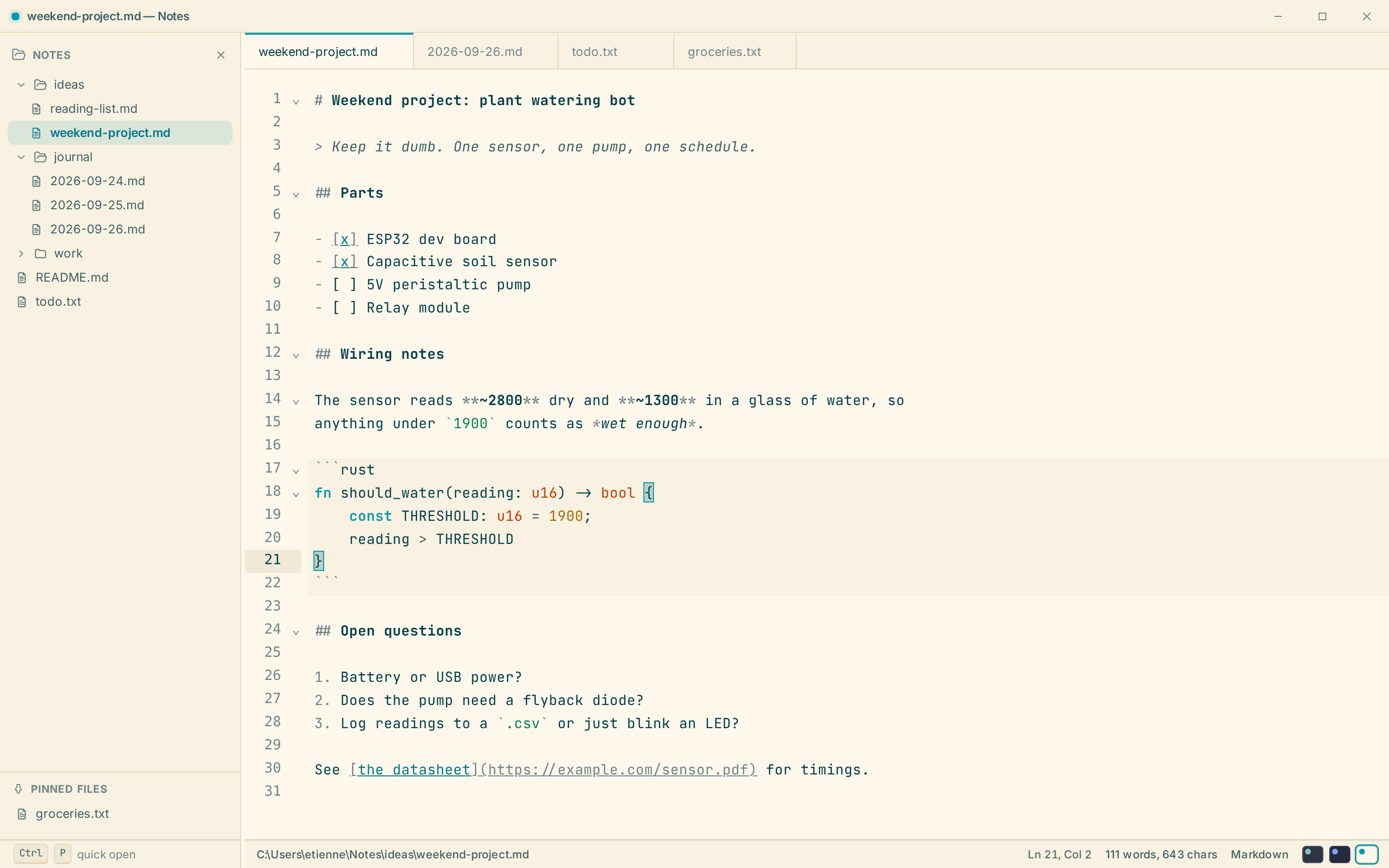Switch to the todo.txt tab

pos(616,52)
